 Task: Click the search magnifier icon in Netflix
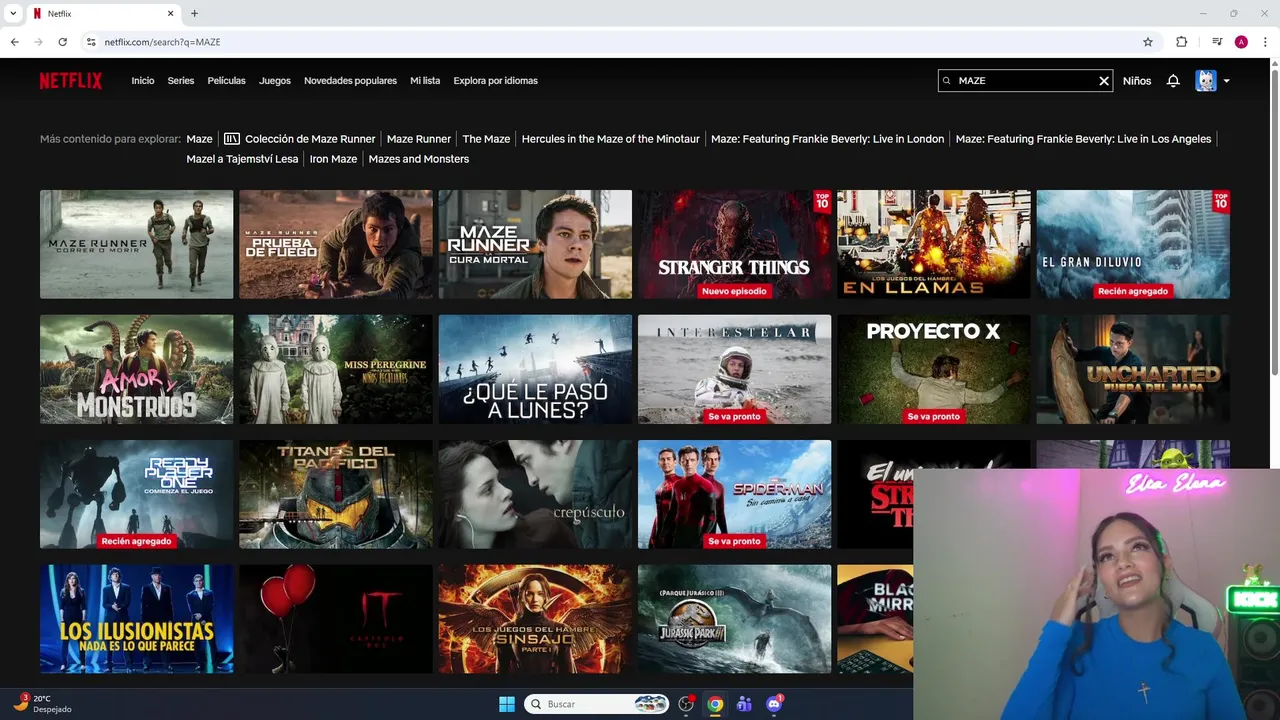947,81
